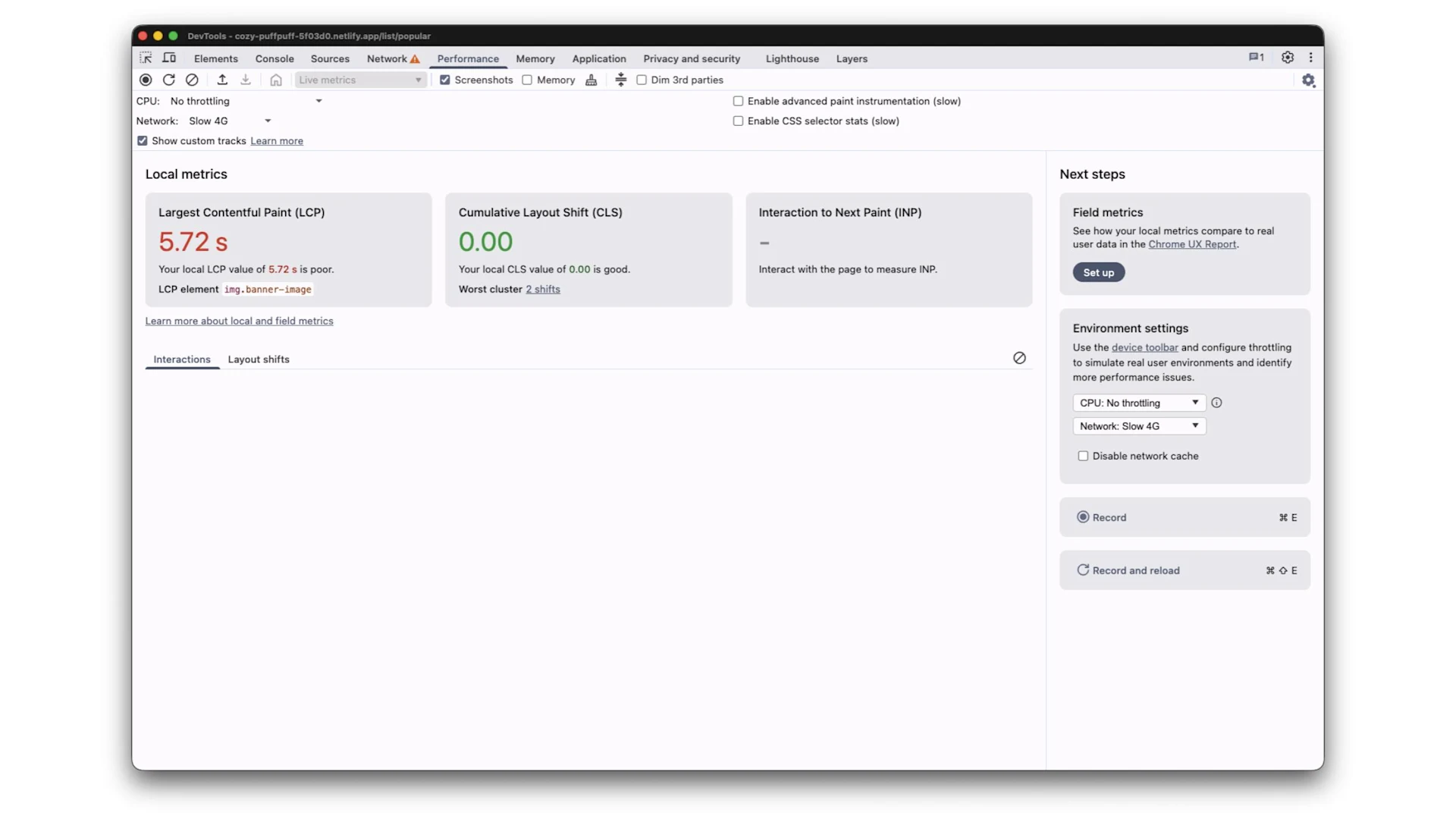Screen dimensions: 1456x819
Task: Save the current performance profile
Action: [245, 80]
